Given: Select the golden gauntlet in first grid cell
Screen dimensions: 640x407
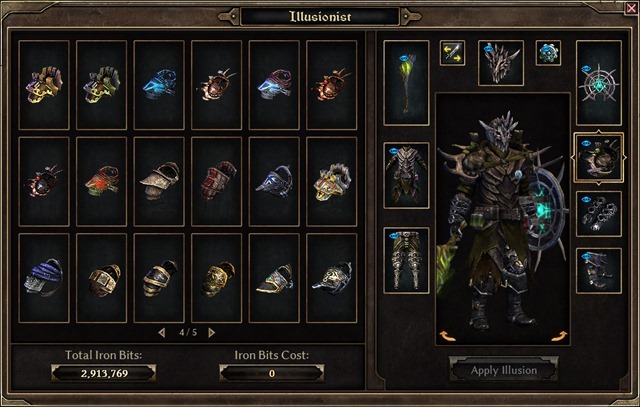Looking at the screenshot, I should [x=44, y=85].
